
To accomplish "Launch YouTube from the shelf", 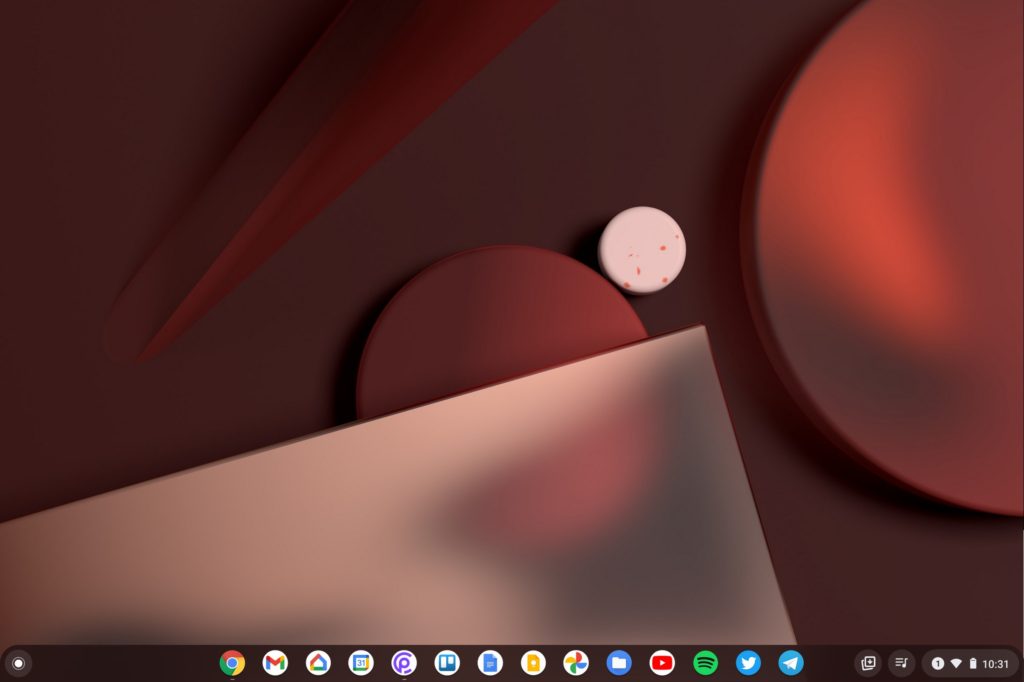I will pyautogui.click(x=662, y=664).
